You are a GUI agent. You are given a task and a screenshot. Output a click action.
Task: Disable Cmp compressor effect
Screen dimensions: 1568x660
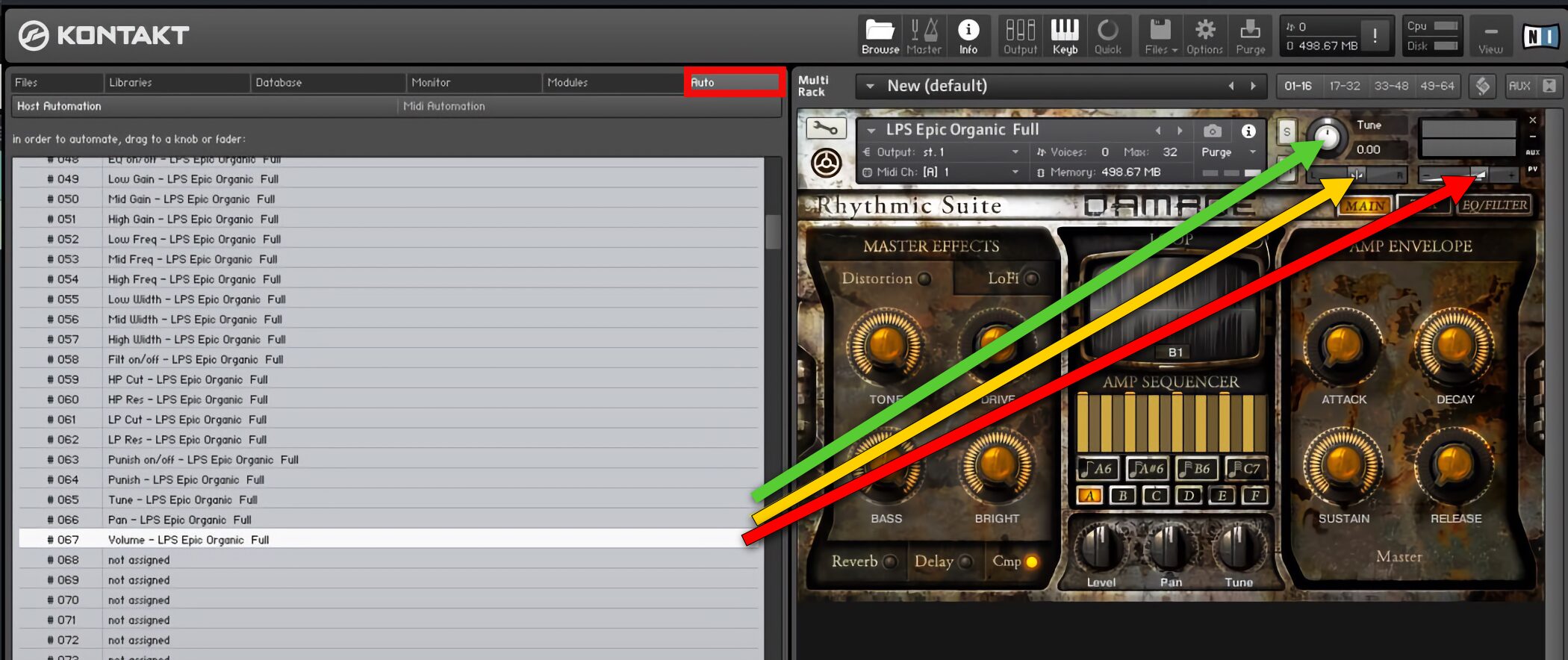click(1032, 561)
